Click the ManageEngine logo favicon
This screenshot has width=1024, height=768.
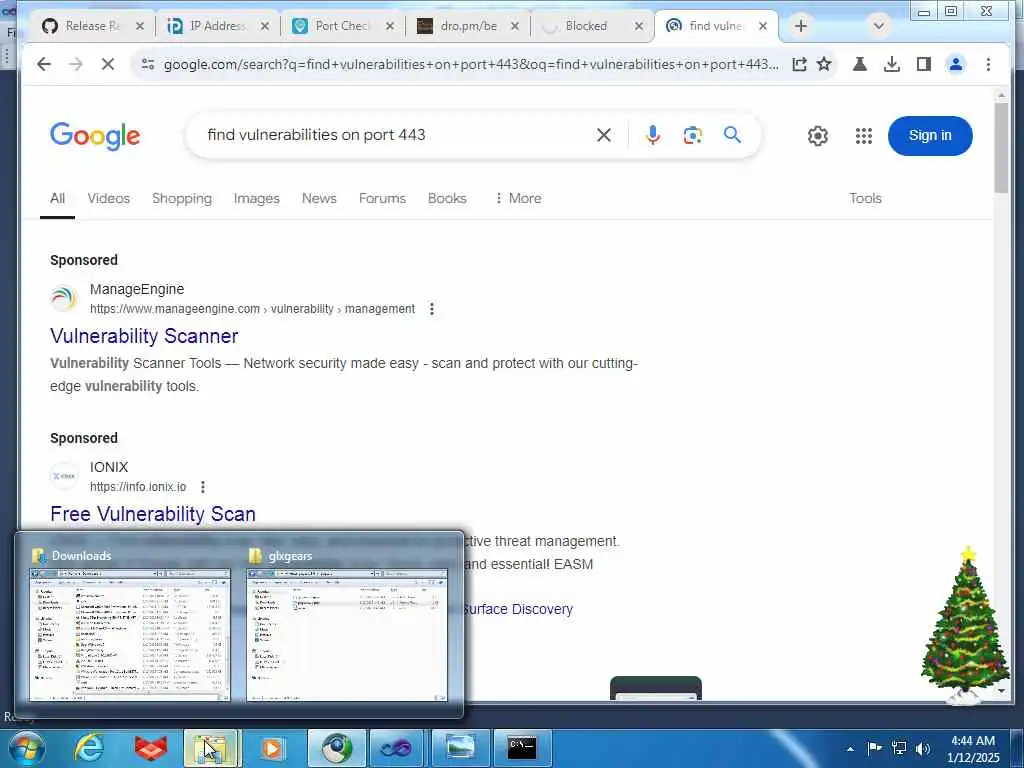(x=63, y=299)
